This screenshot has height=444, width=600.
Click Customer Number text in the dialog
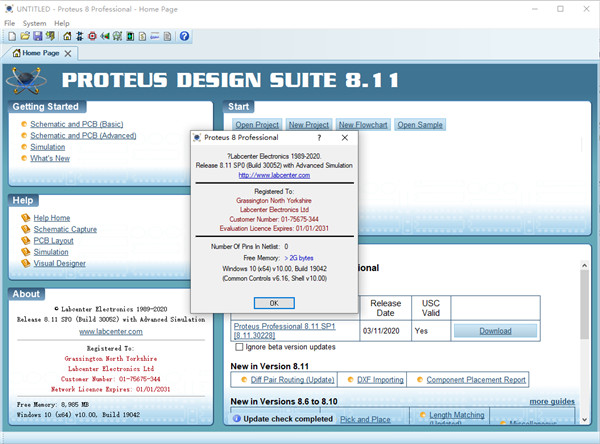click(274, 219)
